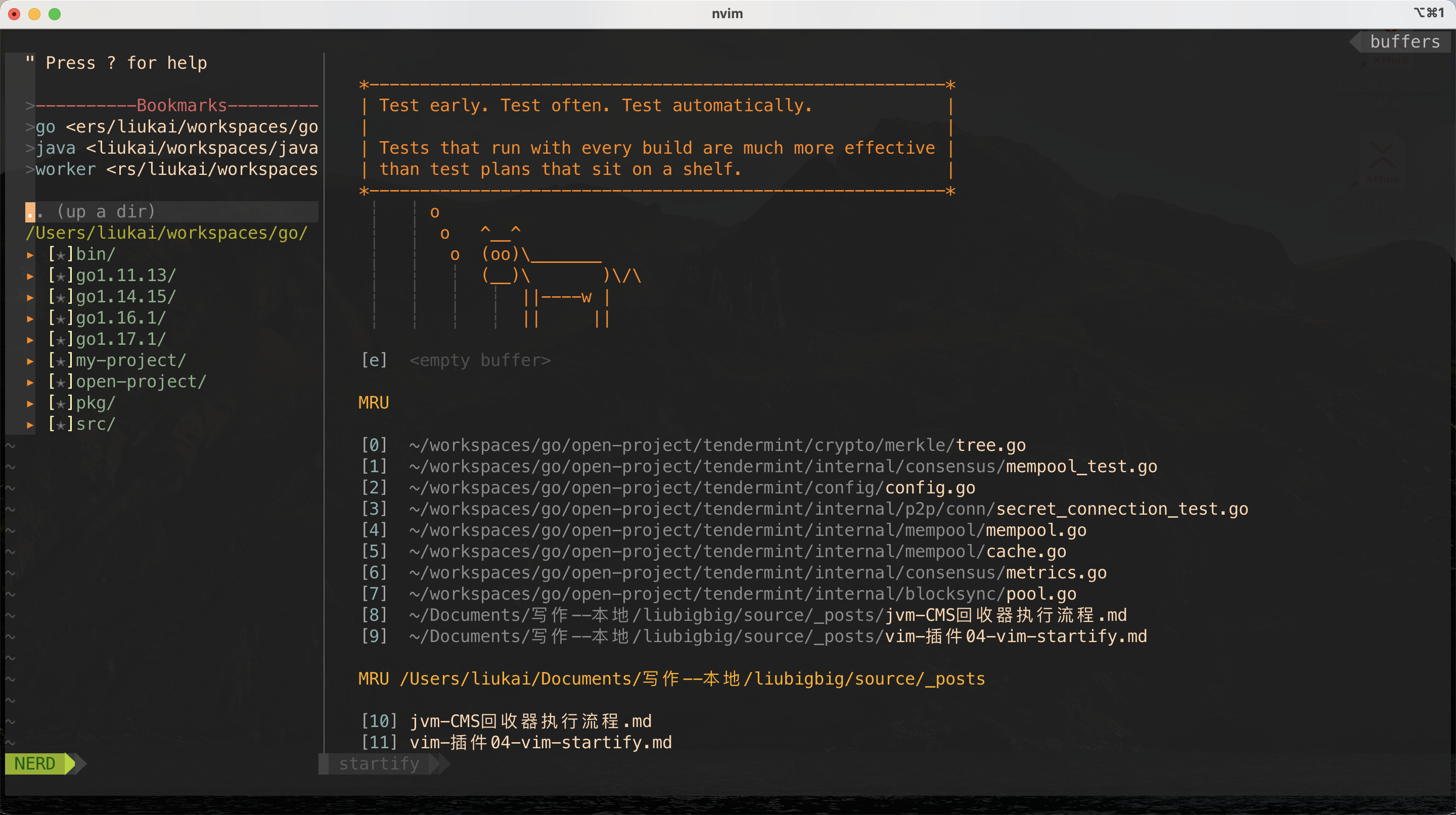Open MRU entry secret_connection_test.go
Viewport: 1456px width, 815px height.
(805, 509)
